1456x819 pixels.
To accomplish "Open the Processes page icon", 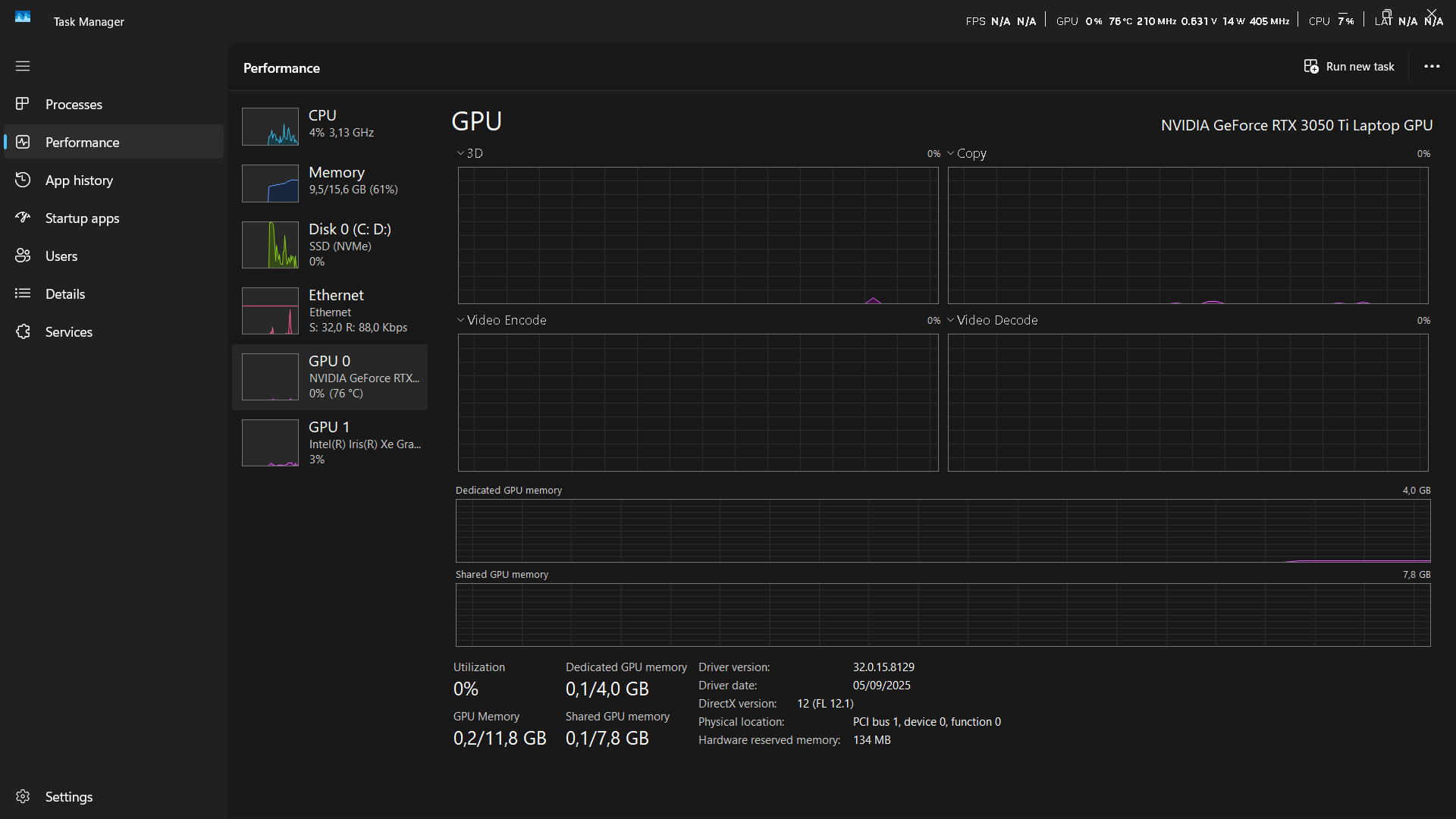I will point(23,104).
